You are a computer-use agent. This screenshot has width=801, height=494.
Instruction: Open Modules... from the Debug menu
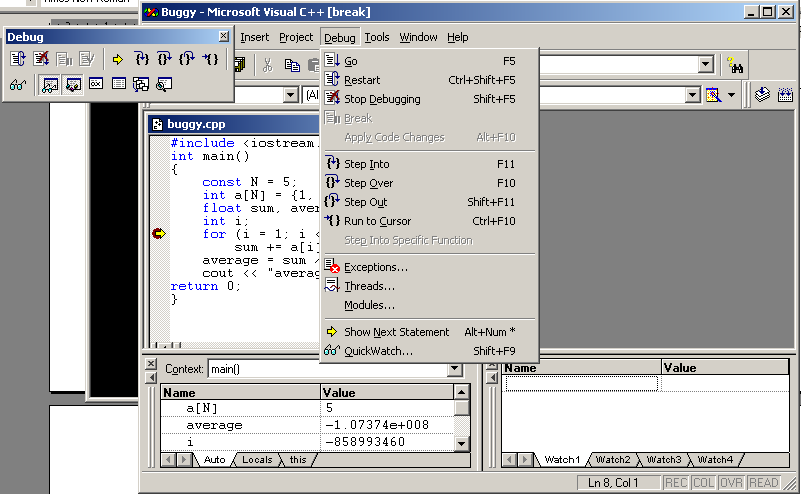(x=429, y=305)
